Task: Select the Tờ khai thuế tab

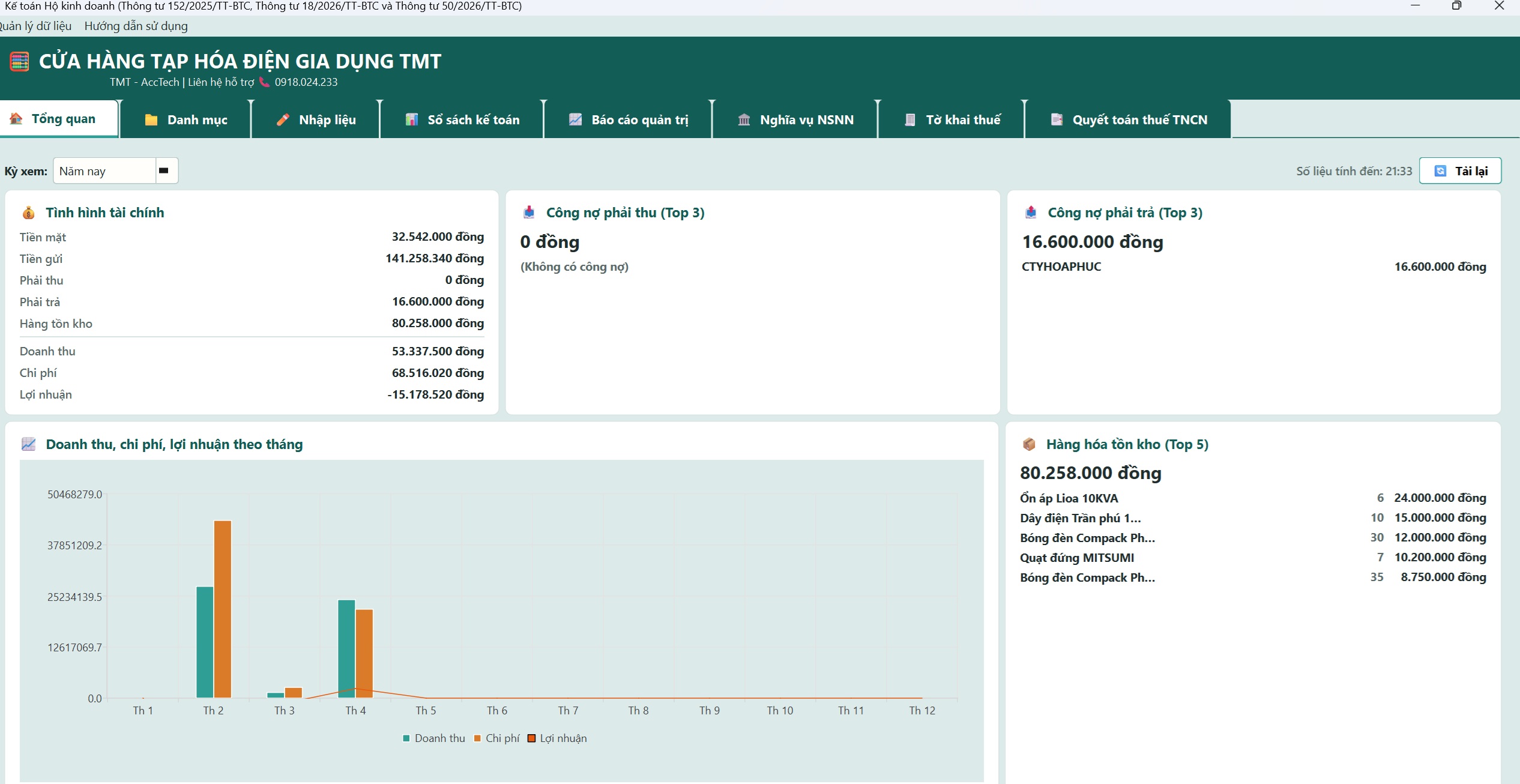Action: 952,119
